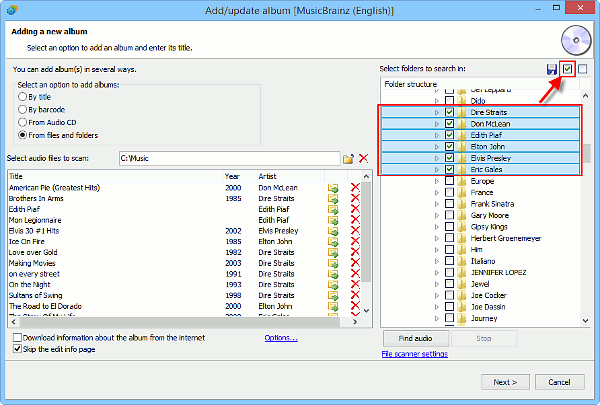Remove Brothers In Arms with its red X

coord(355,198)
